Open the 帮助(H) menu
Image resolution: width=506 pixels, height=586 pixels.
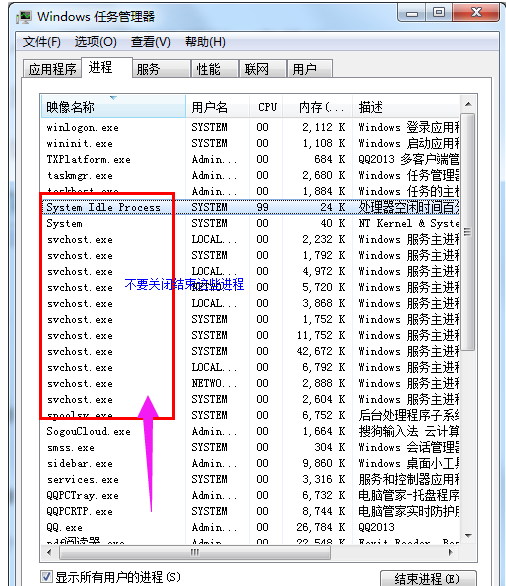click(205, 41)
